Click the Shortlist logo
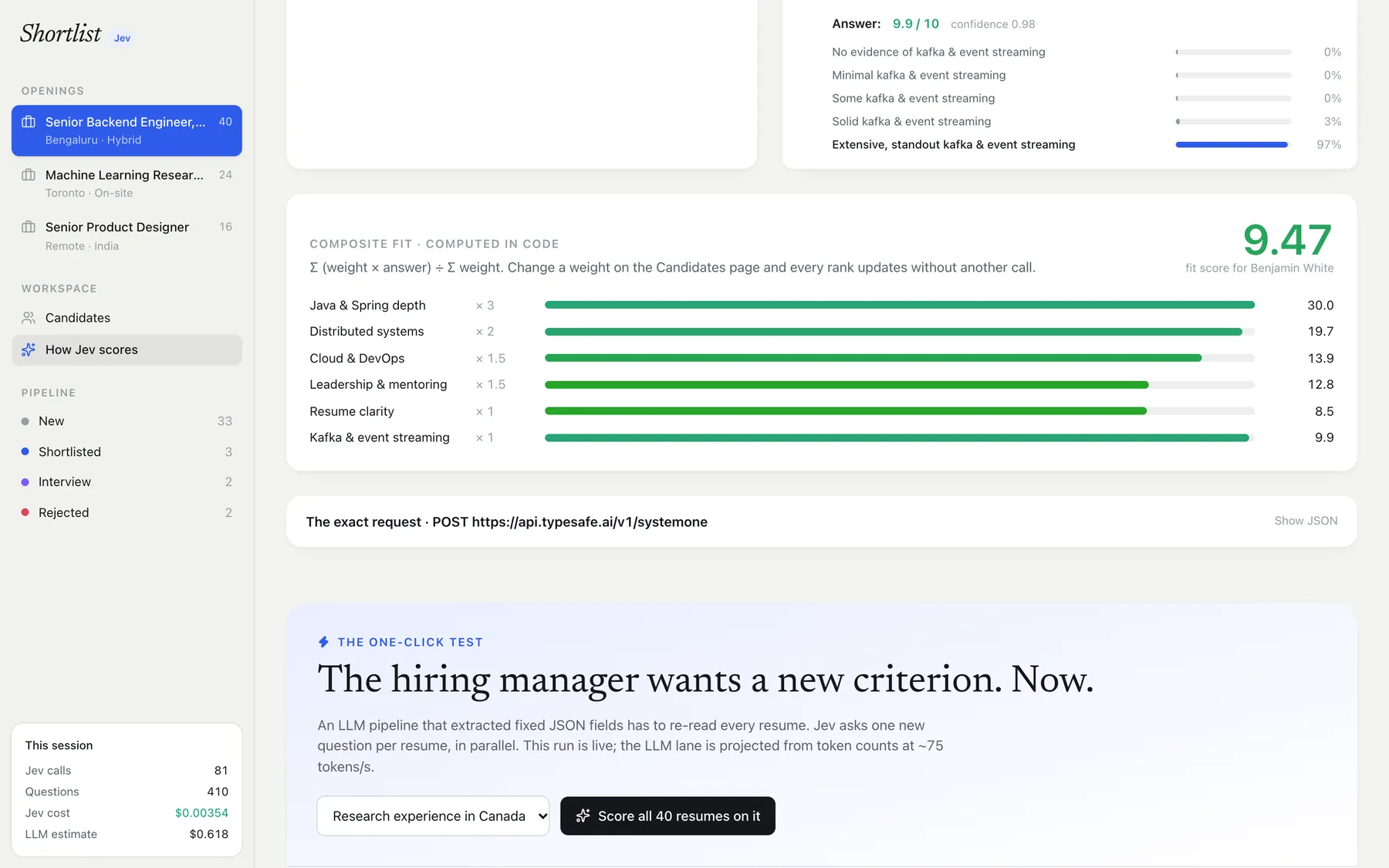Viewport: 1389px width, 868px height. tap(61, 33)
